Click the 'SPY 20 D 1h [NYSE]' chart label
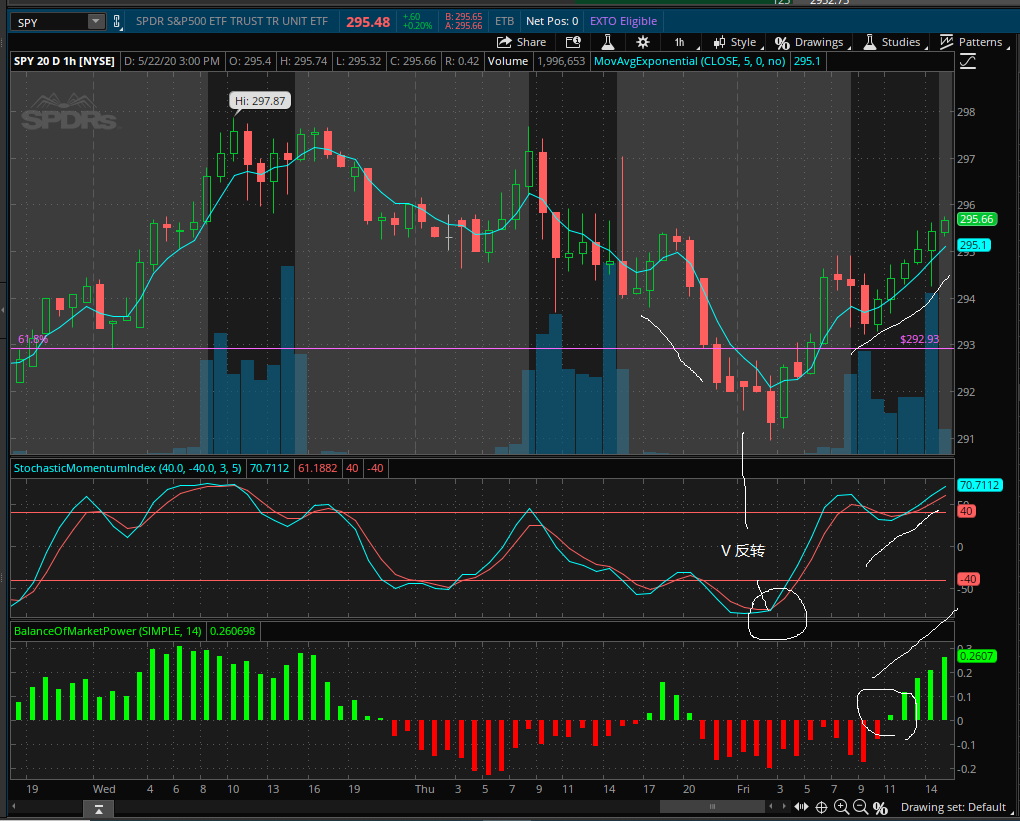 (x=64, y=61)
